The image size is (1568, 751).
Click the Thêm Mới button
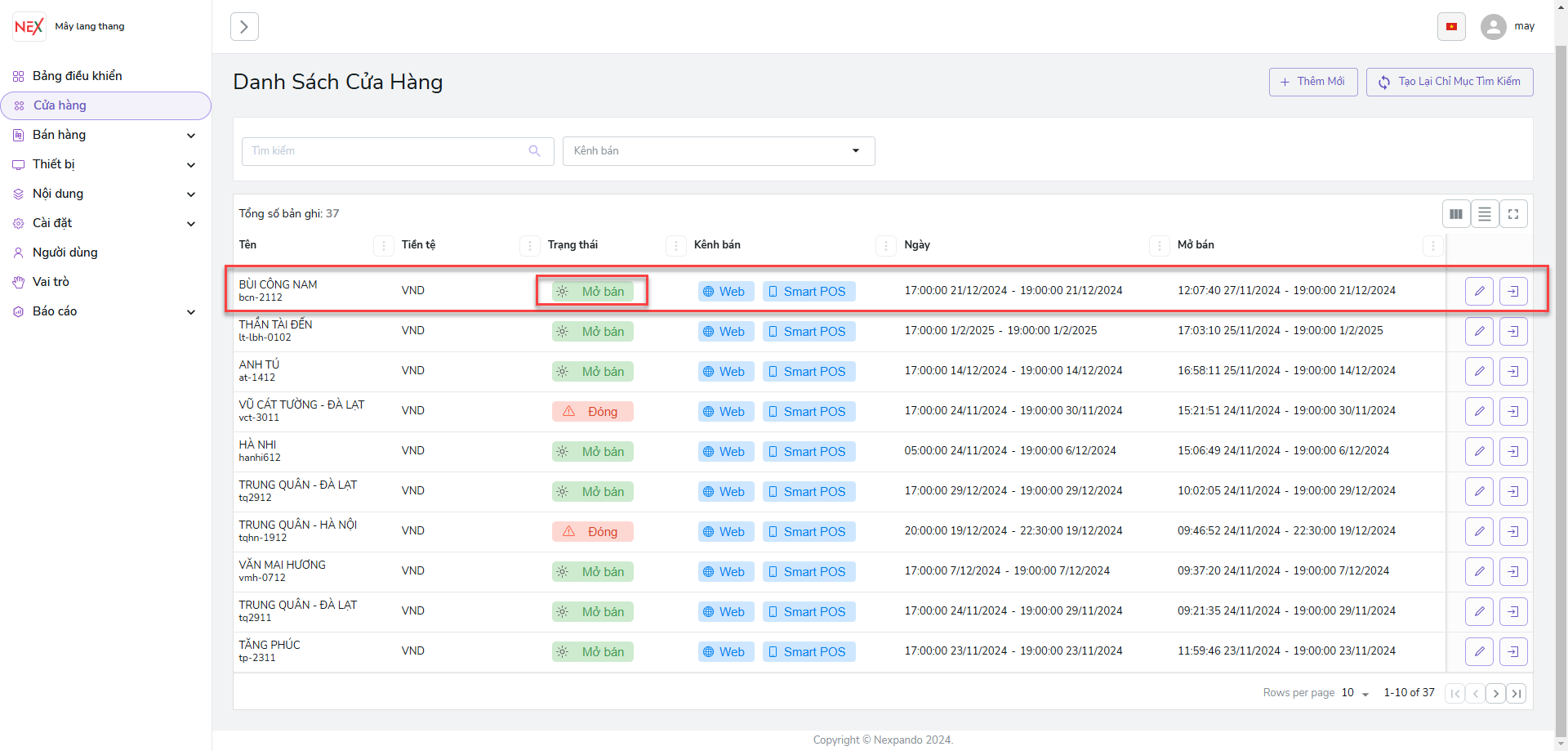tap(1312, 82)
